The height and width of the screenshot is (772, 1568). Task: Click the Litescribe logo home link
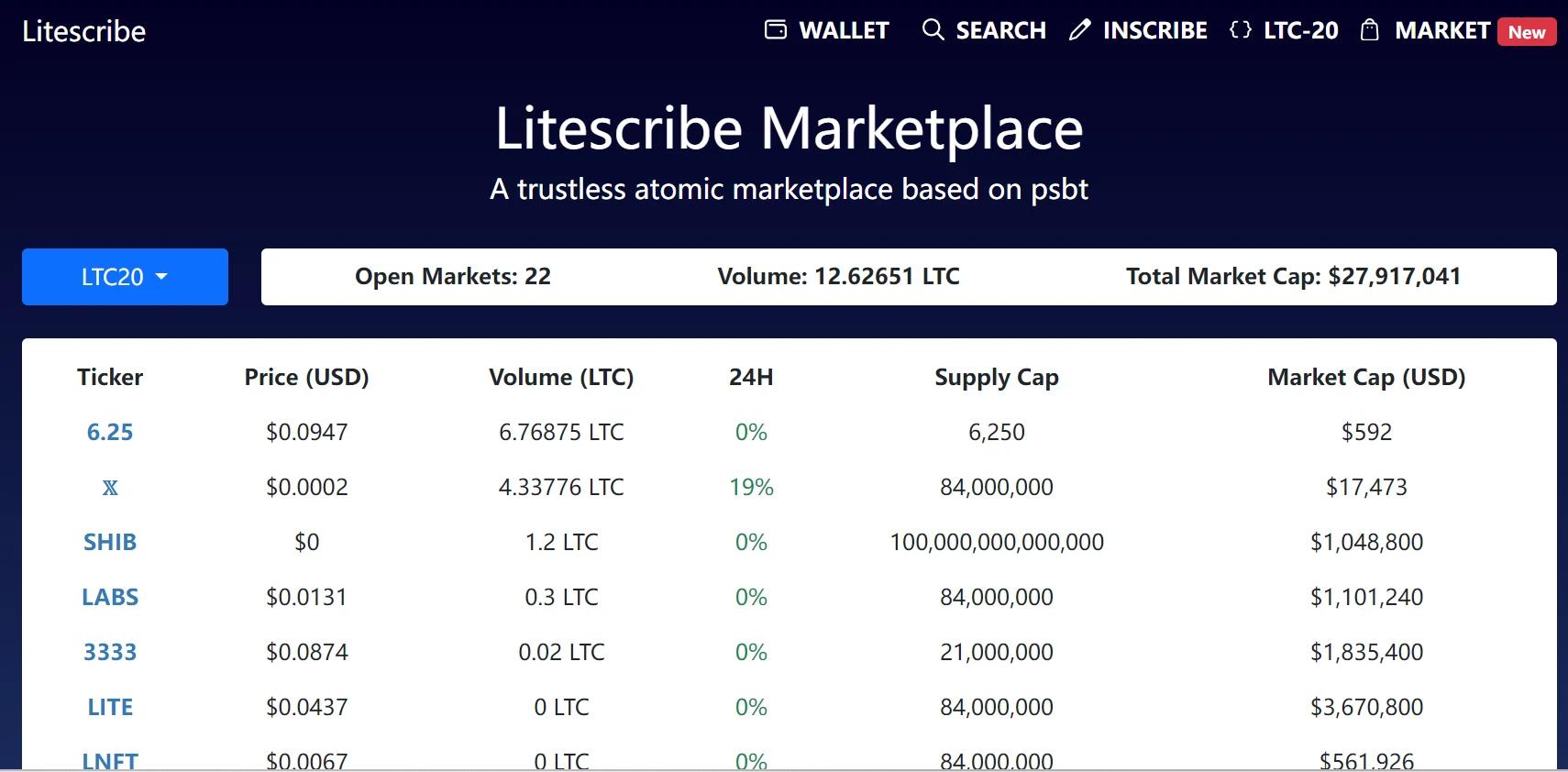point(84,31)
